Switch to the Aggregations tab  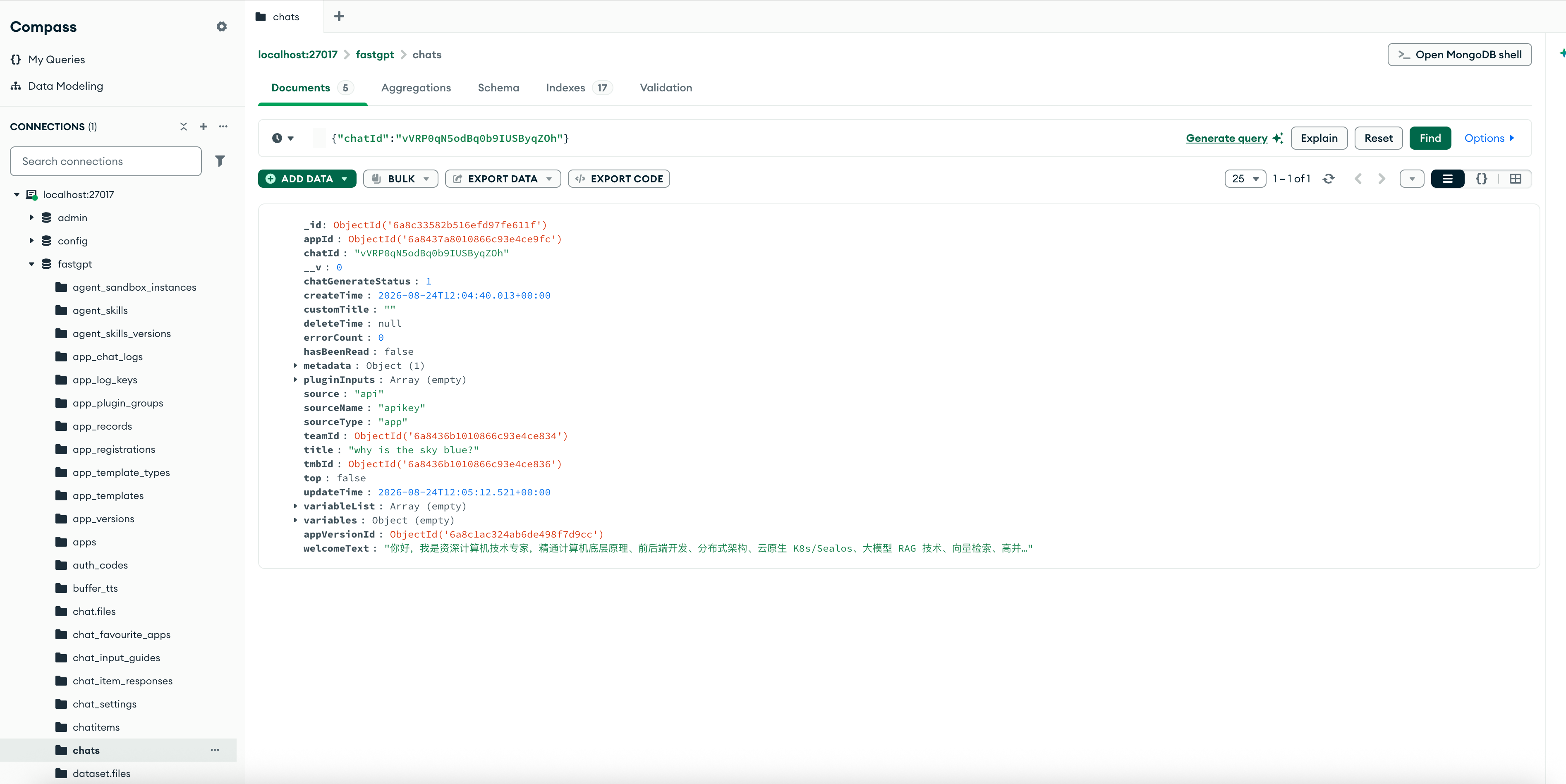point(416,88)
